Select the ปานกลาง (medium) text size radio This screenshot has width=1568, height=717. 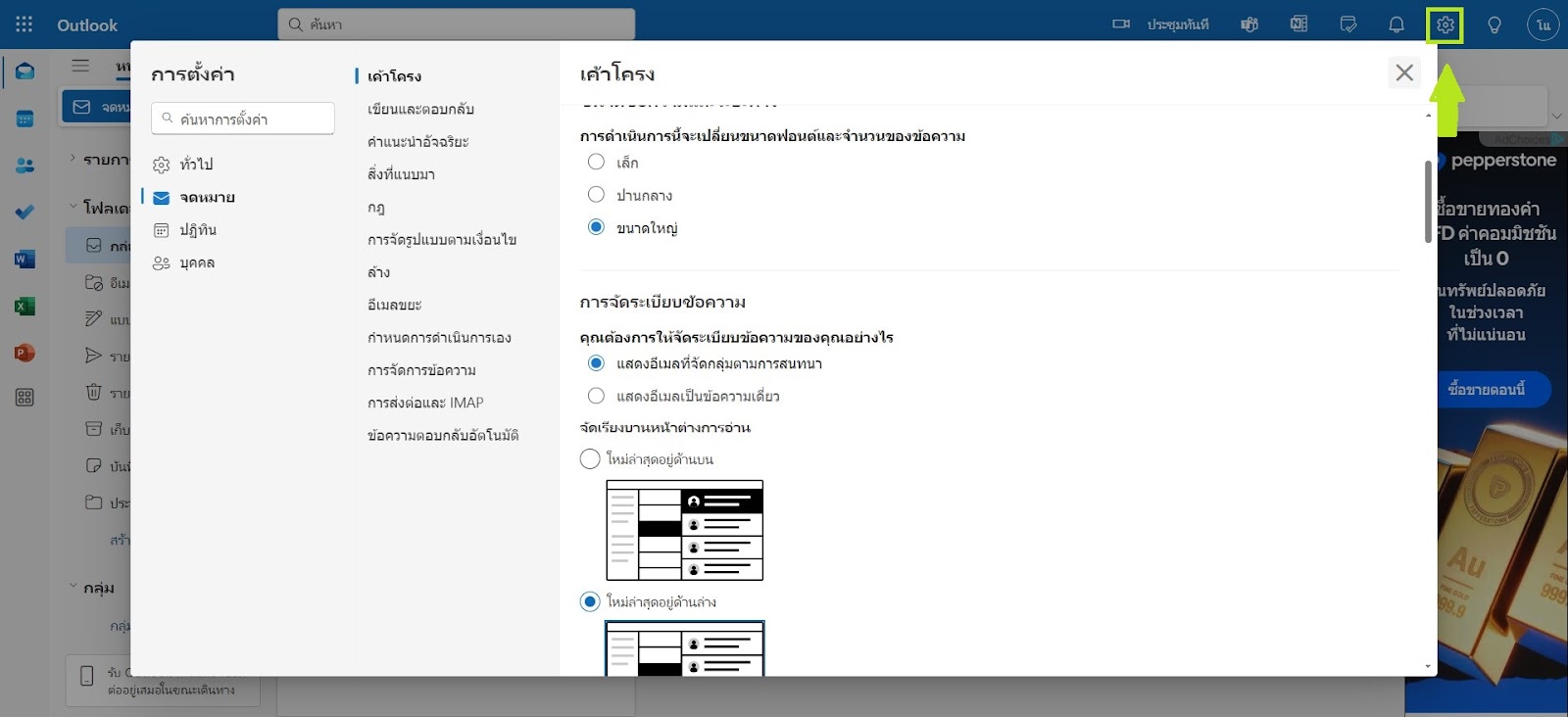point(596,194)
